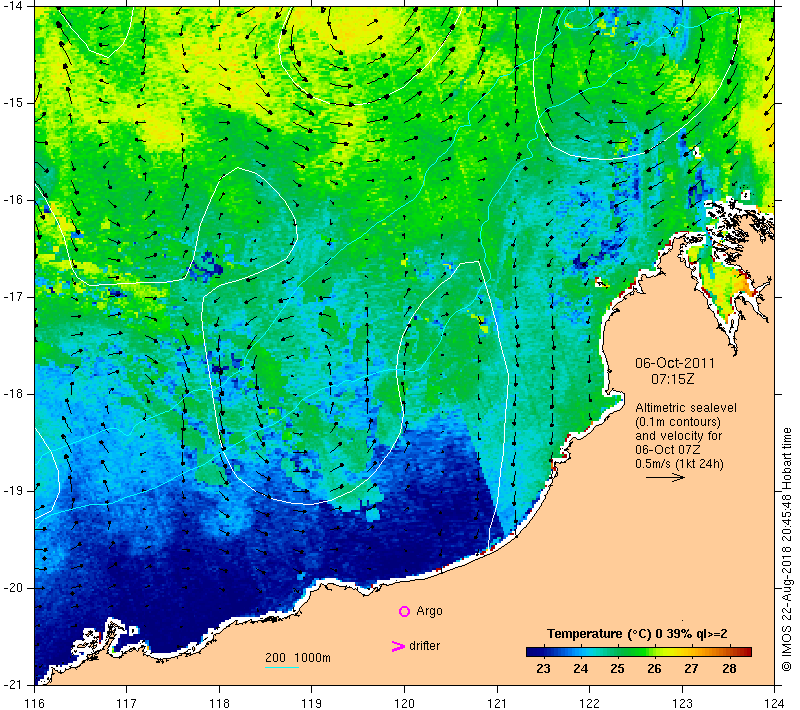The image size is (800, 710).
Task: Click the 23 tick on temperature scale
Action: point(543,669)
